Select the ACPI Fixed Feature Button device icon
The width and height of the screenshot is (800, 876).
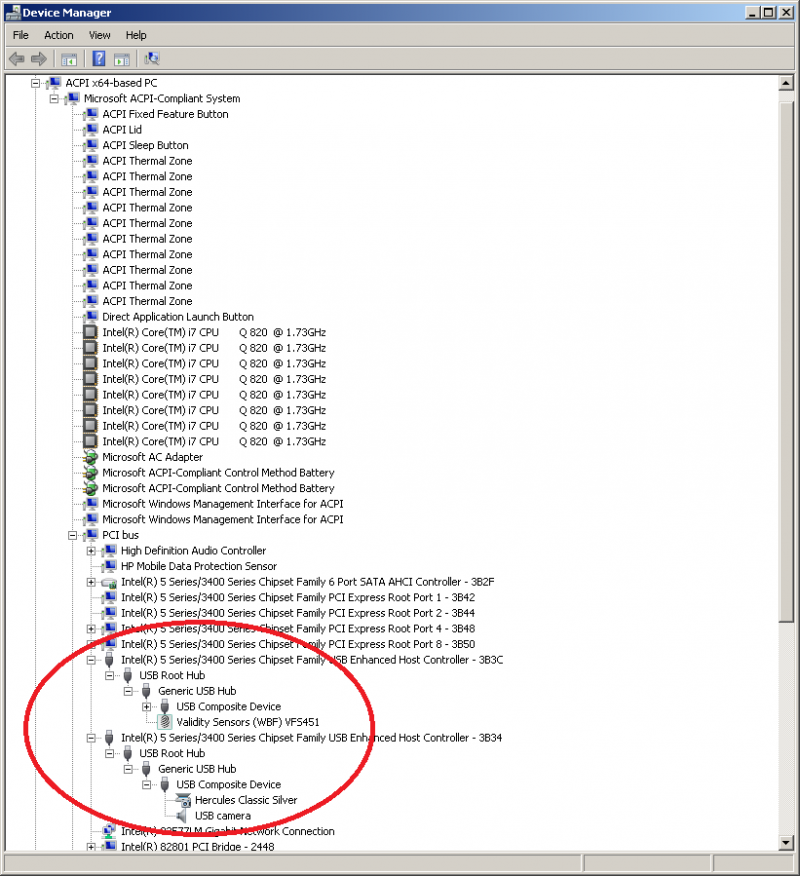pyautogui.click(x=91, y=114)
